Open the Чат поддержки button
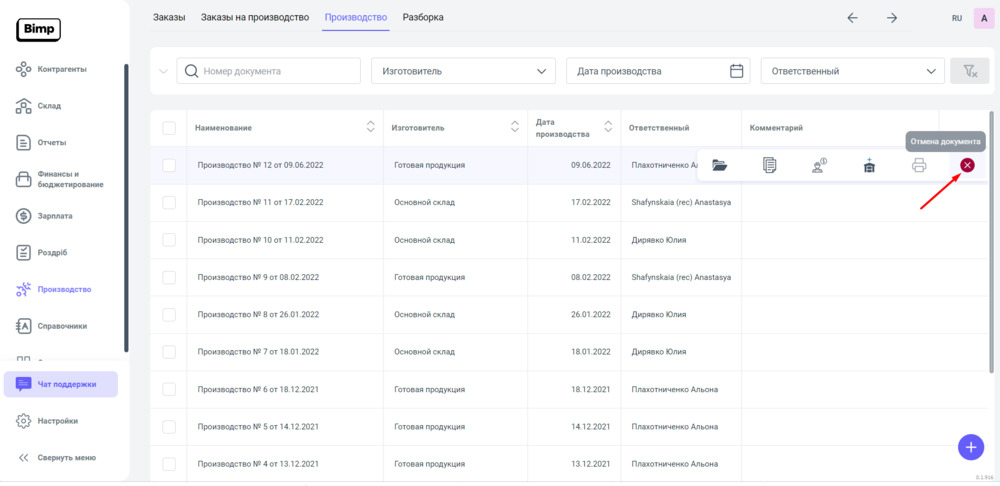 pos(61,384)
